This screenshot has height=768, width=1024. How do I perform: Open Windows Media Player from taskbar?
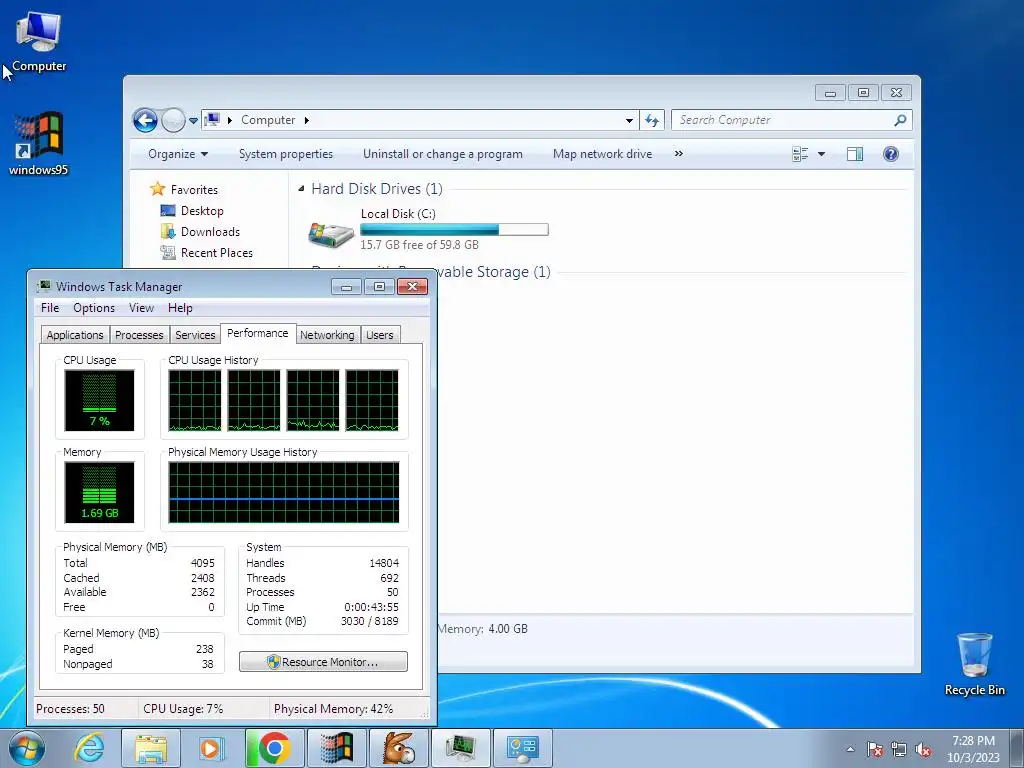[x=211, y=748]
